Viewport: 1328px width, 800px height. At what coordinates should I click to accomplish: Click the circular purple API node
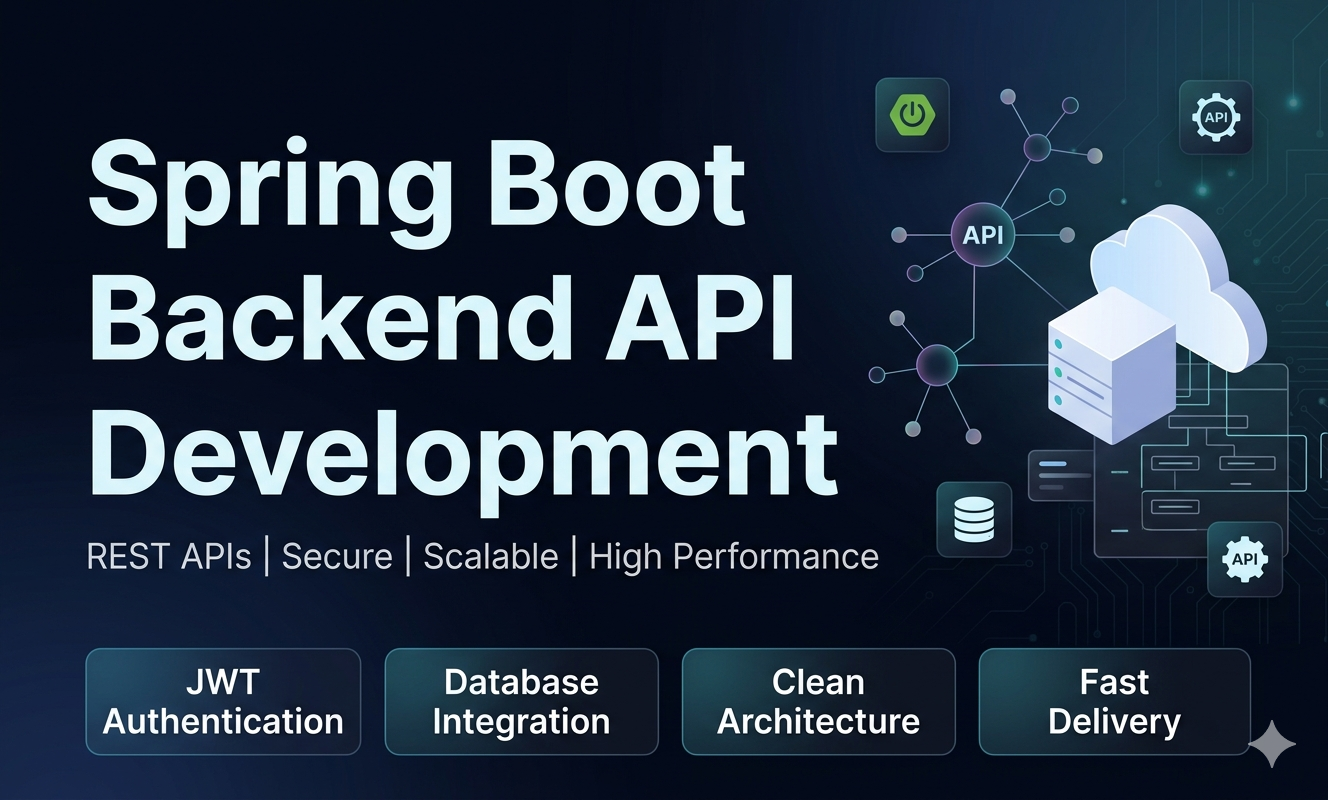982,237
